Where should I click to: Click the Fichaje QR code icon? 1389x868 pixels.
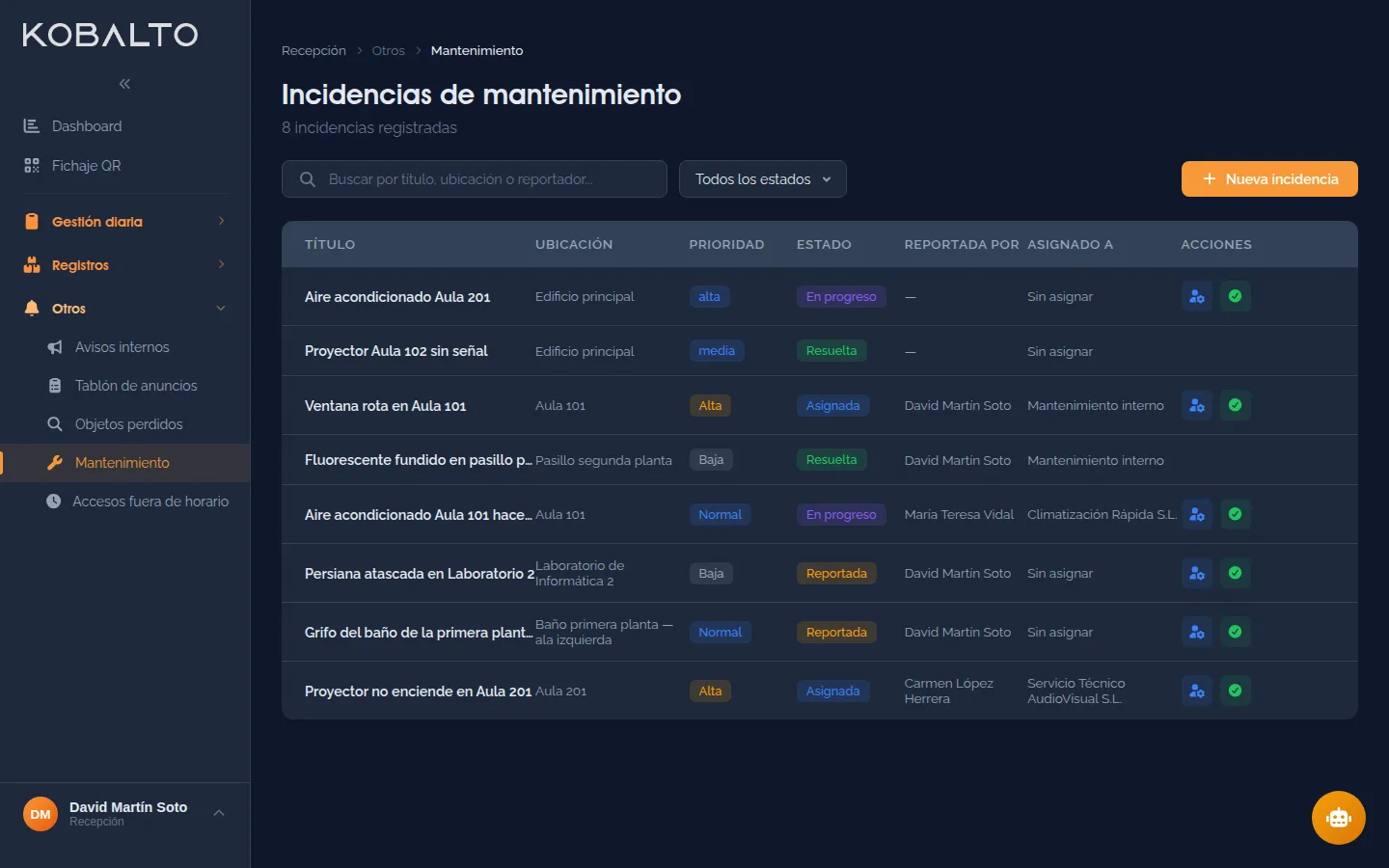pyautogui.click(x=32, y=166)
